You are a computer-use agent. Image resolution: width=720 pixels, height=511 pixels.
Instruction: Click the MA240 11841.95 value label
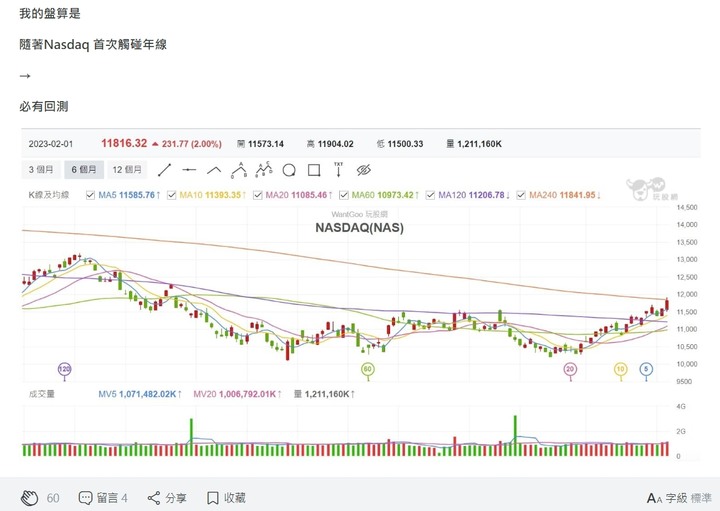tap(565, 195)
